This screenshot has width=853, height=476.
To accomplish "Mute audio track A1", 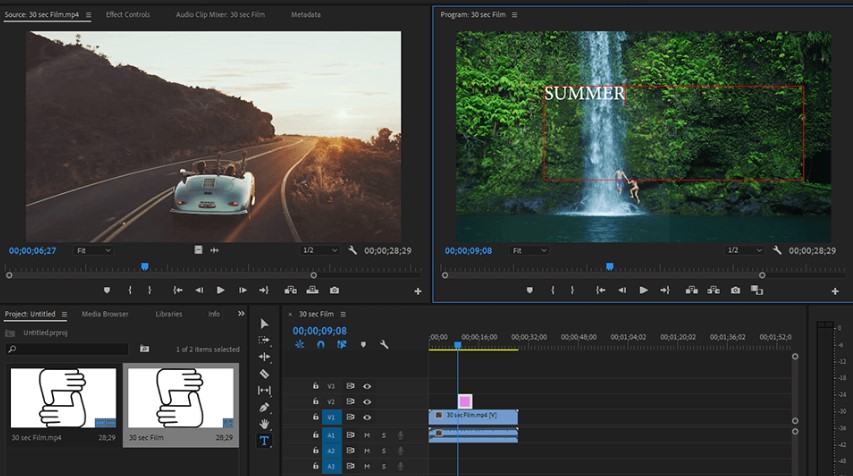I will 367,435.
